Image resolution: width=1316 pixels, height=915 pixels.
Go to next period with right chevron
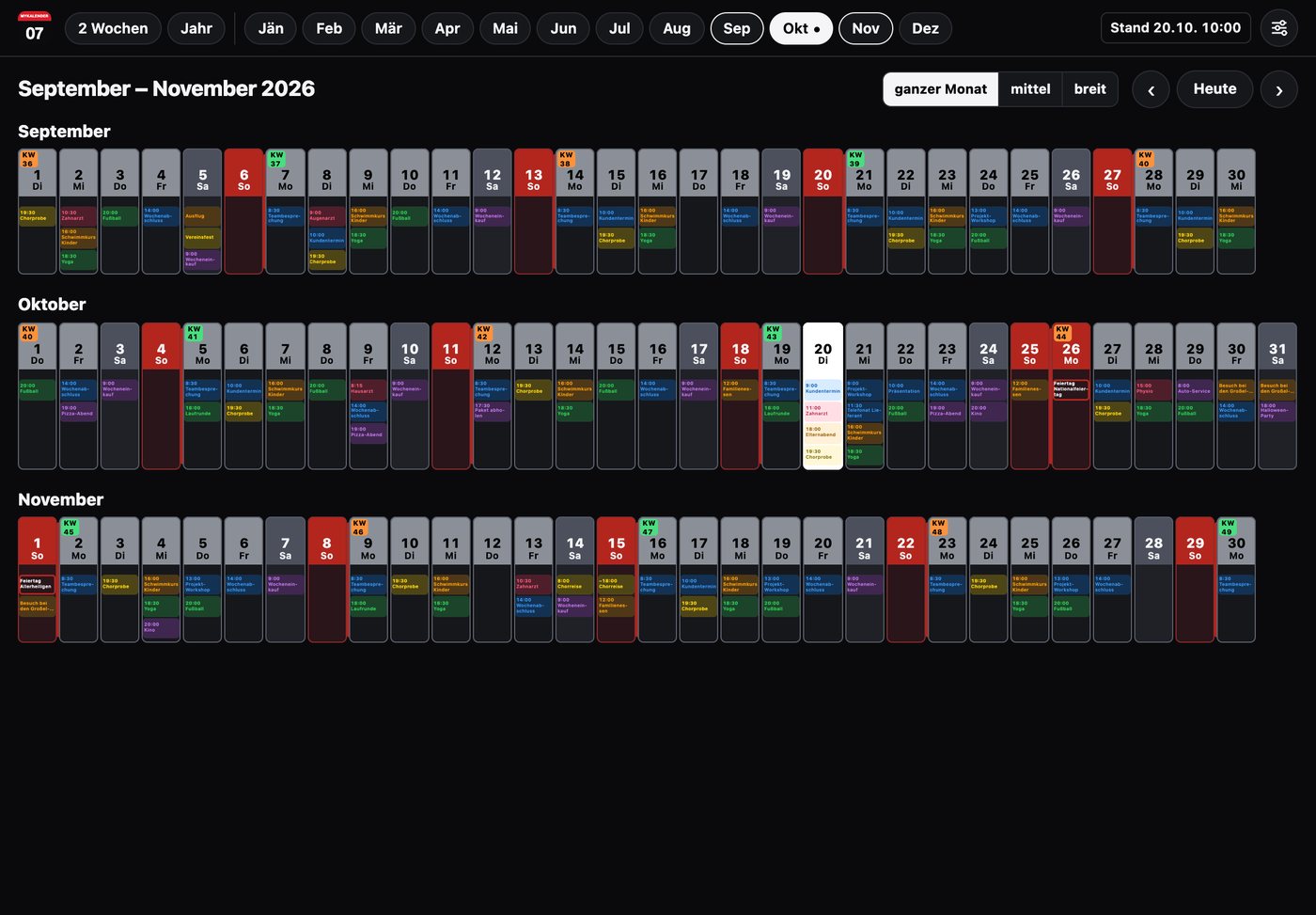(1279, 89)
